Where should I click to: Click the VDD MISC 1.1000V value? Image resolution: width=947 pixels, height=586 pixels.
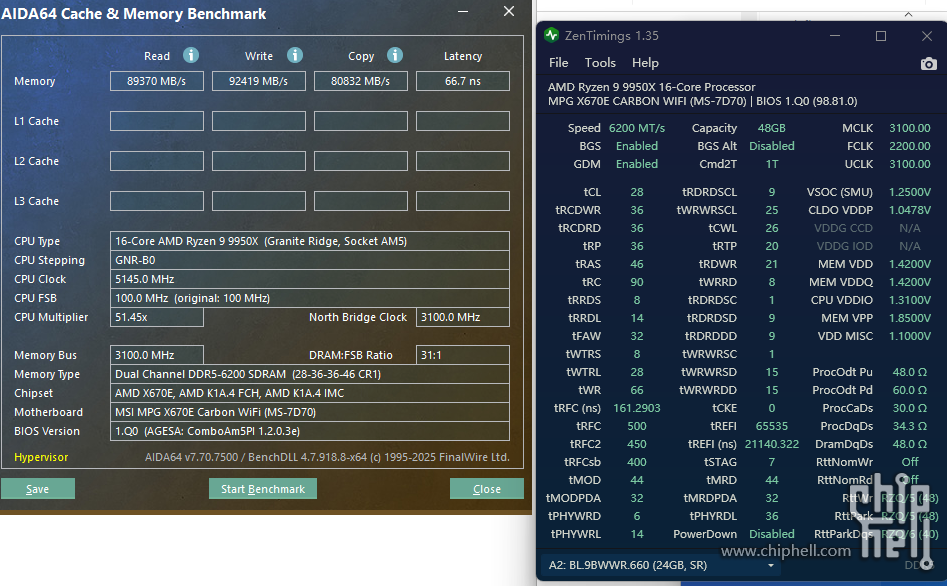coord(910,336)
